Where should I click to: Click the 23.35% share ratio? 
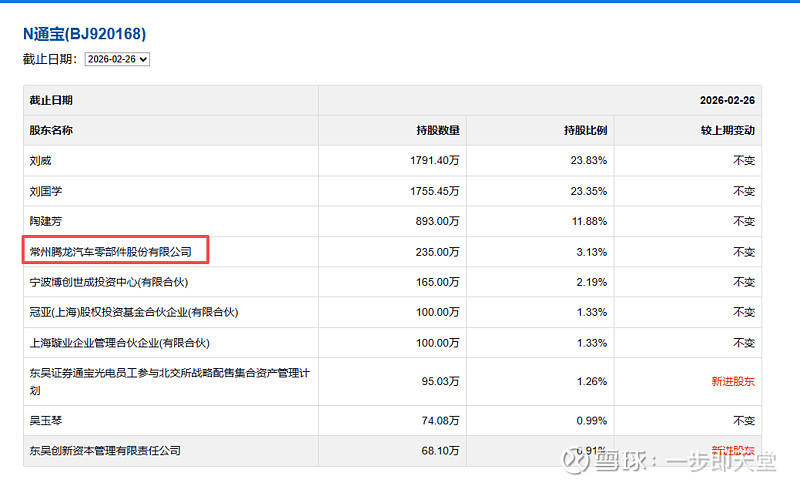tap(589, 191)
